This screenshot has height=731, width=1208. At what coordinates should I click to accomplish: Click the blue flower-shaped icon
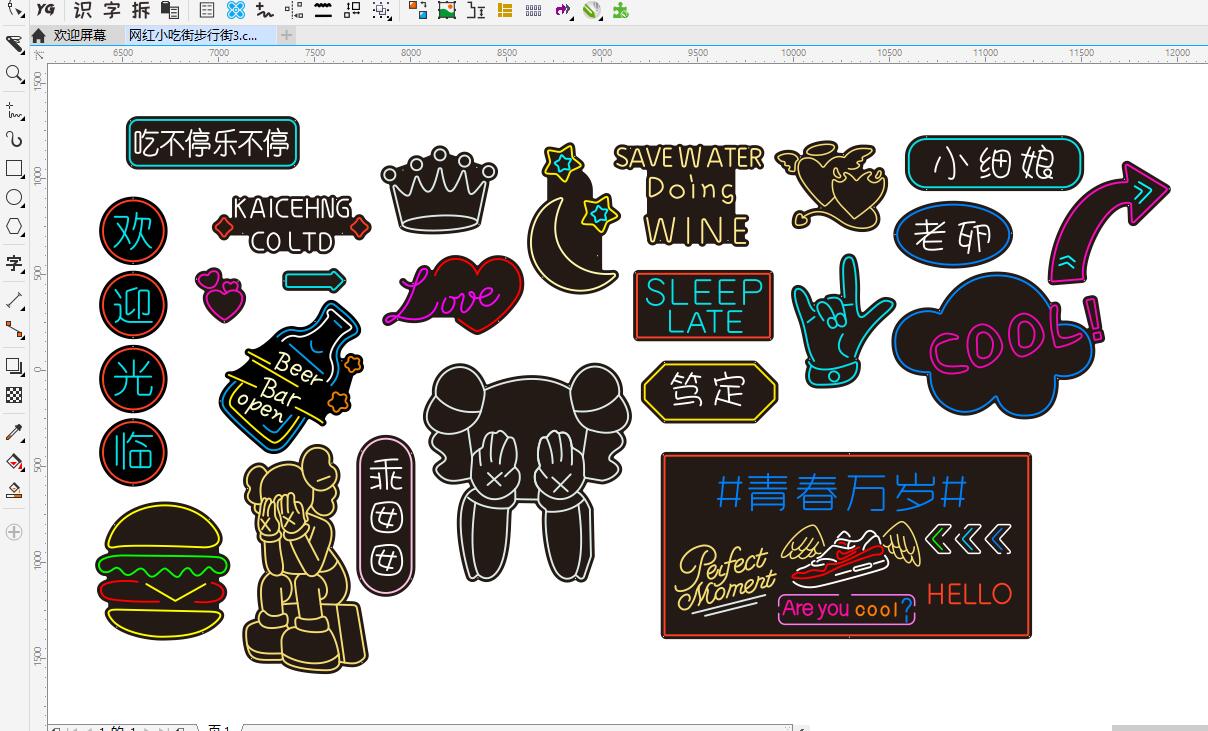[236, 10]
